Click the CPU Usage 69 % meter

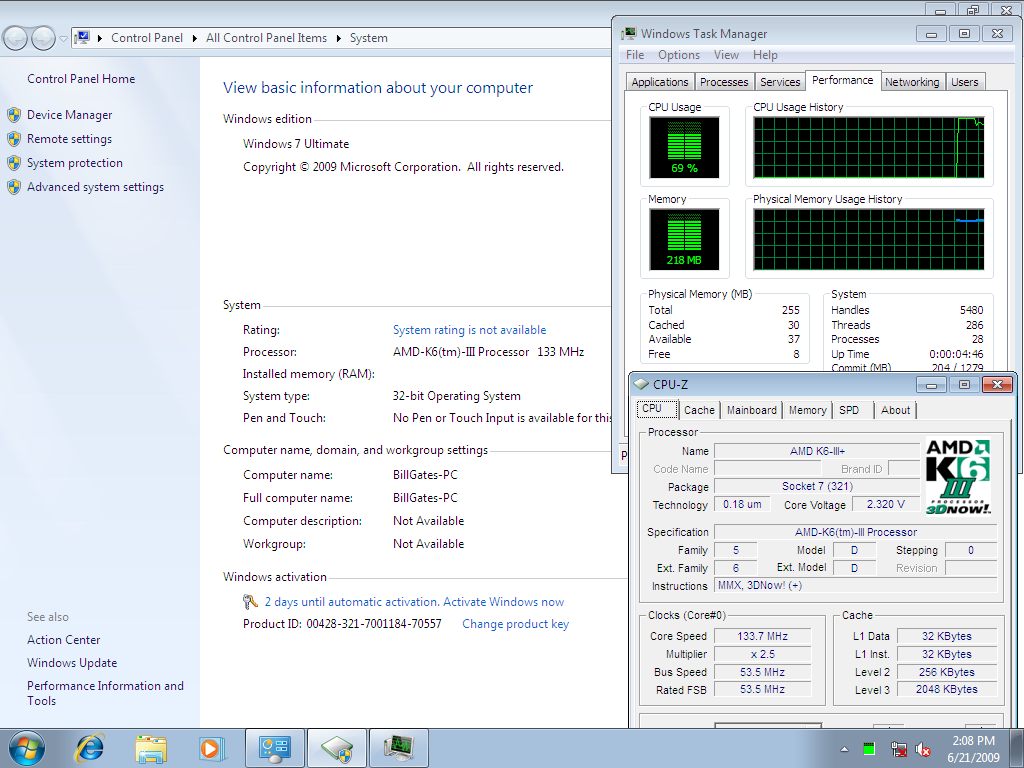pos(684,148)
